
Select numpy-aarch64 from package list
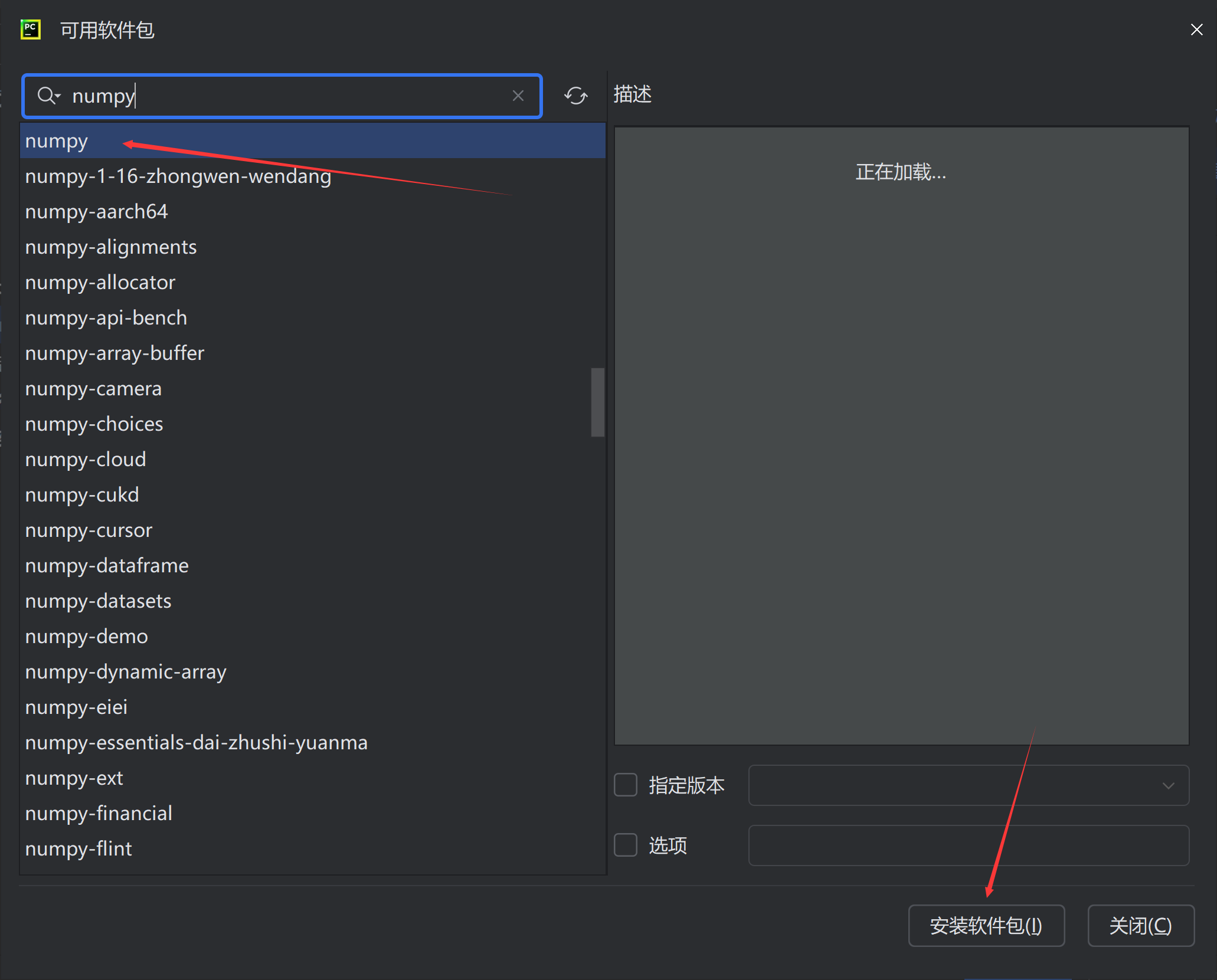(97, 211)
